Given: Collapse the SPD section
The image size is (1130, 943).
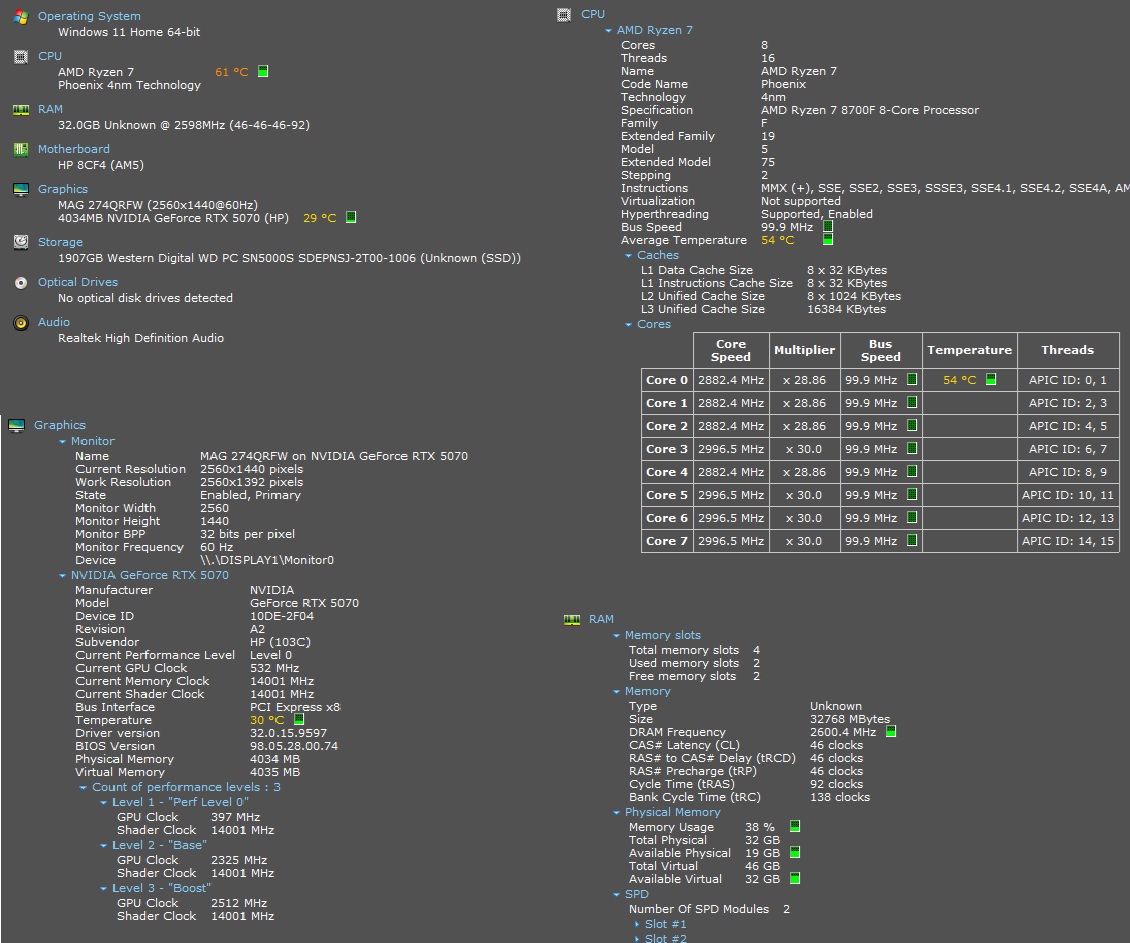Looking at the screenshot, I should [616, 895].
